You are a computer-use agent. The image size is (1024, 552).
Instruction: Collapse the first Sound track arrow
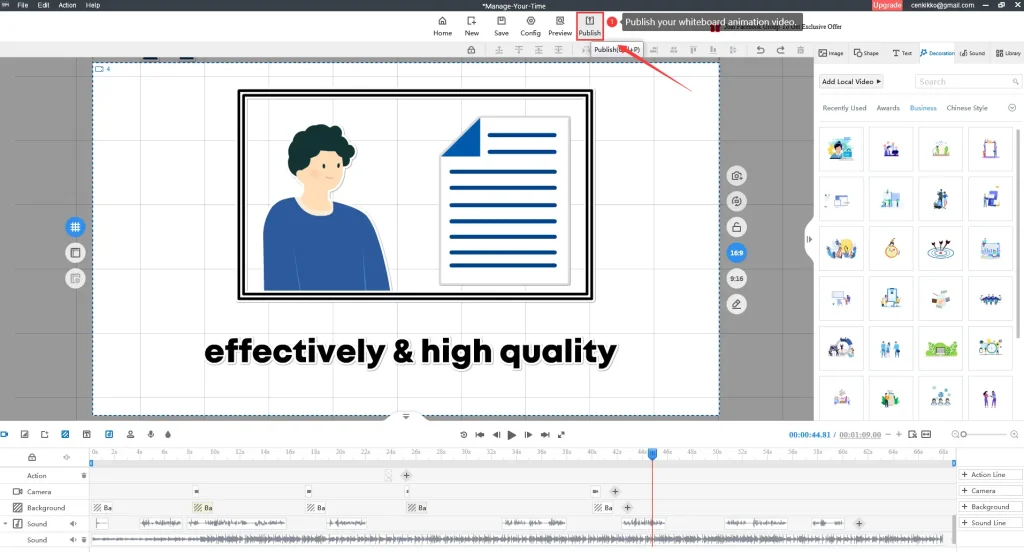5,524
